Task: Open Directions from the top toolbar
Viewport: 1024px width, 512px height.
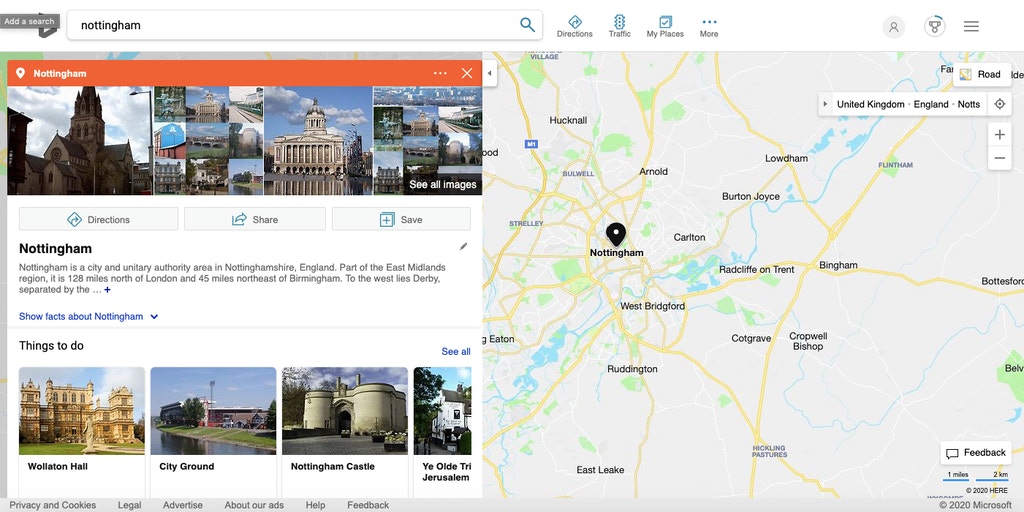Action: click(574, 26)
